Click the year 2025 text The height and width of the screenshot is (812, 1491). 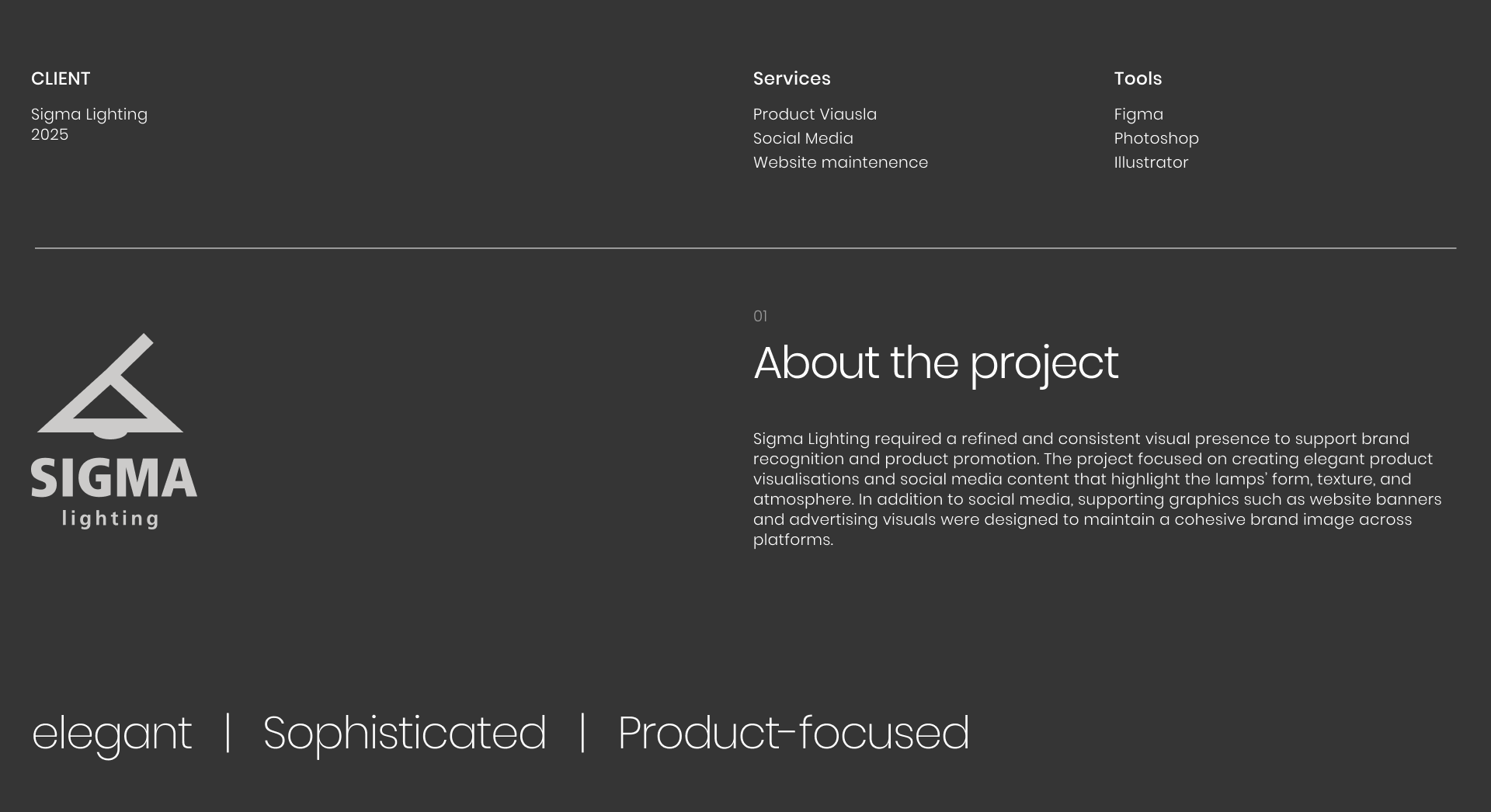50,134
